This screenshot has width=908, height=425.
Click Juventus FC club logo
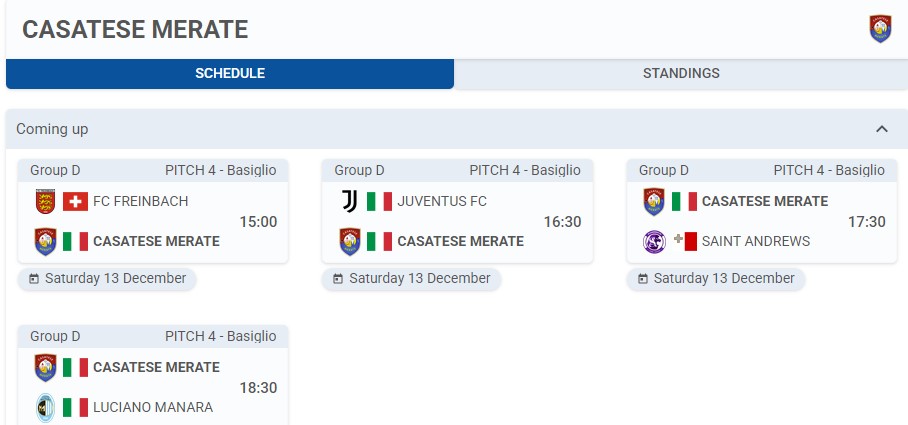pos(349,202)
